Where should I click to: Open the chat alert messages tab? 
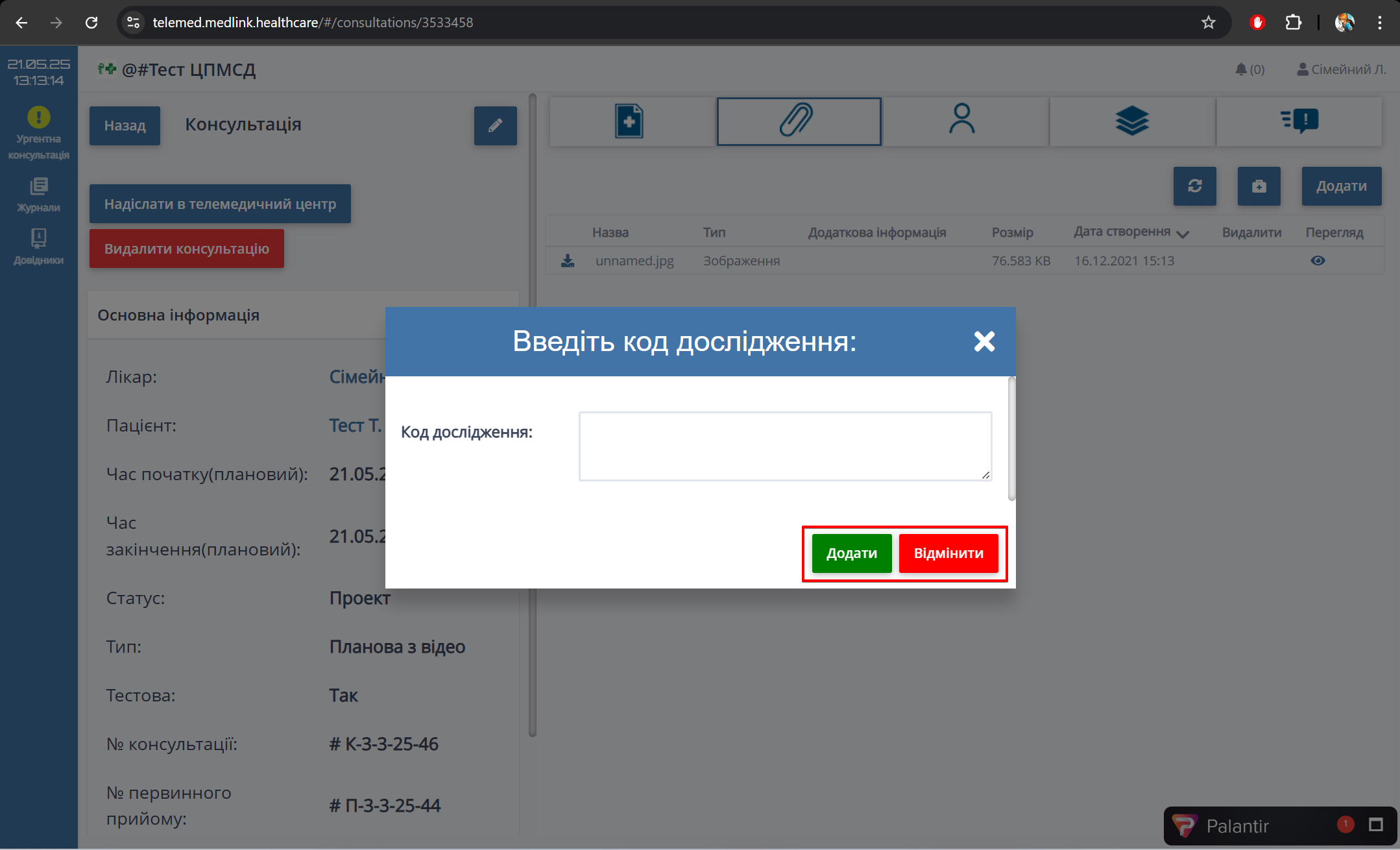[1299, 121]
